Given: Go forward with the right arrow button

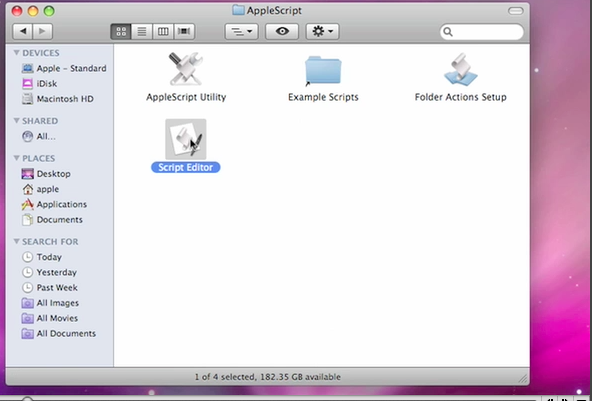Looking at the screenshot, I should click(42, 31).
